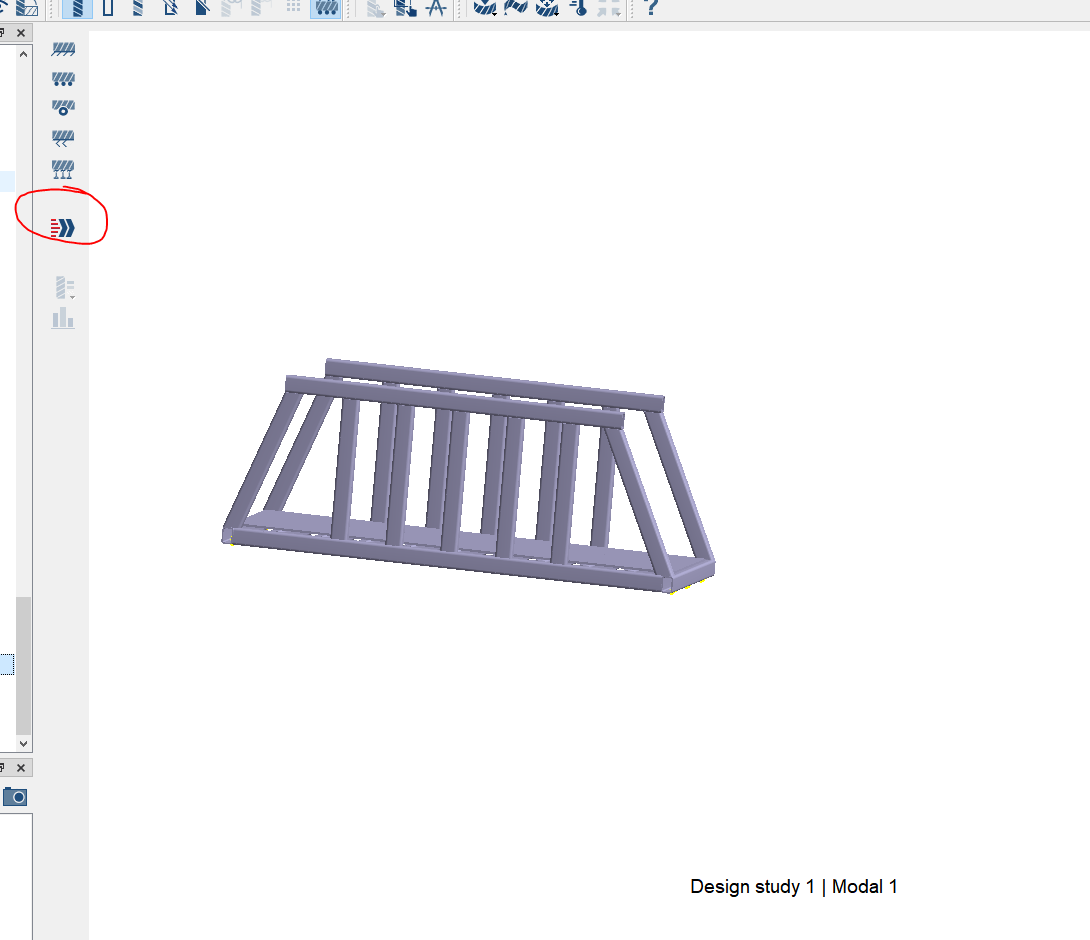The height and width of the screenshot is (940, 1090).
Task: Toggle the highlighted hatched dots toolbar button
Action: click(x=325, y=9)
